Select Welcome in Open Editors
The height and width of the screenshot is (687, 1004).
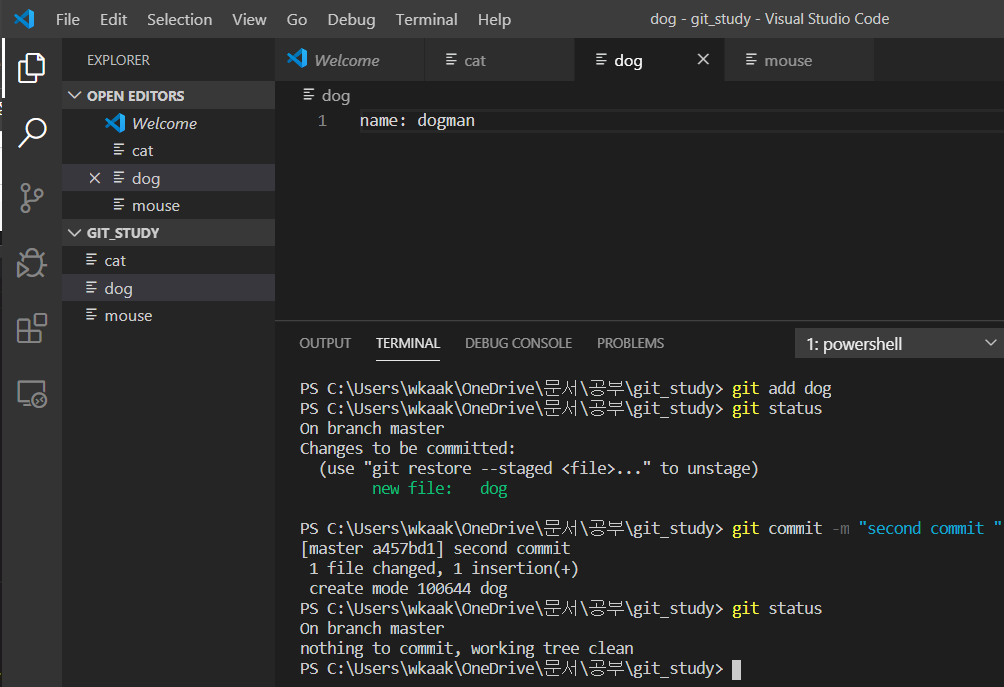[168, 123]
